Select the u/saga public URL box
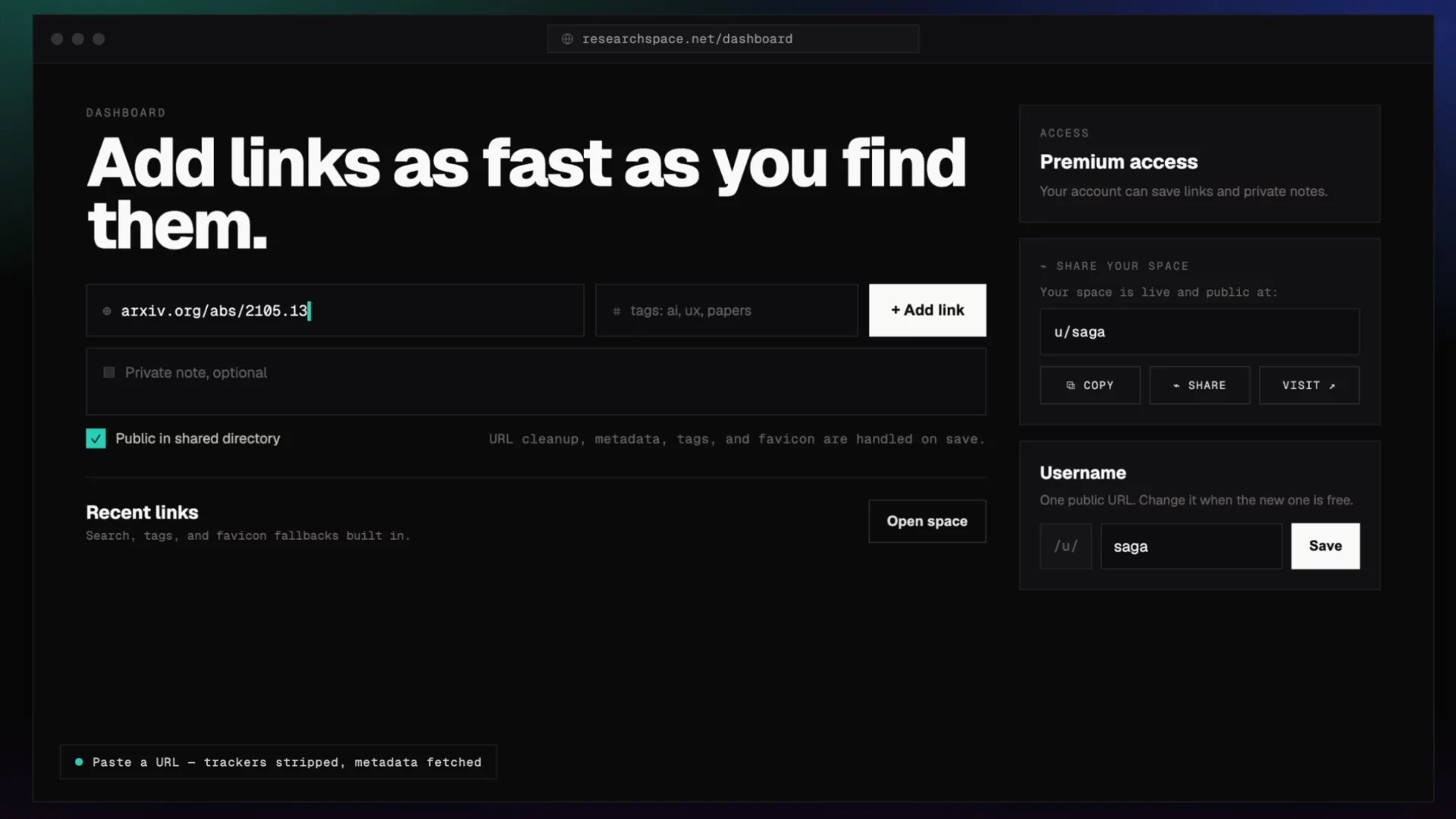1456x819 pixels. tap(1200, 331)
